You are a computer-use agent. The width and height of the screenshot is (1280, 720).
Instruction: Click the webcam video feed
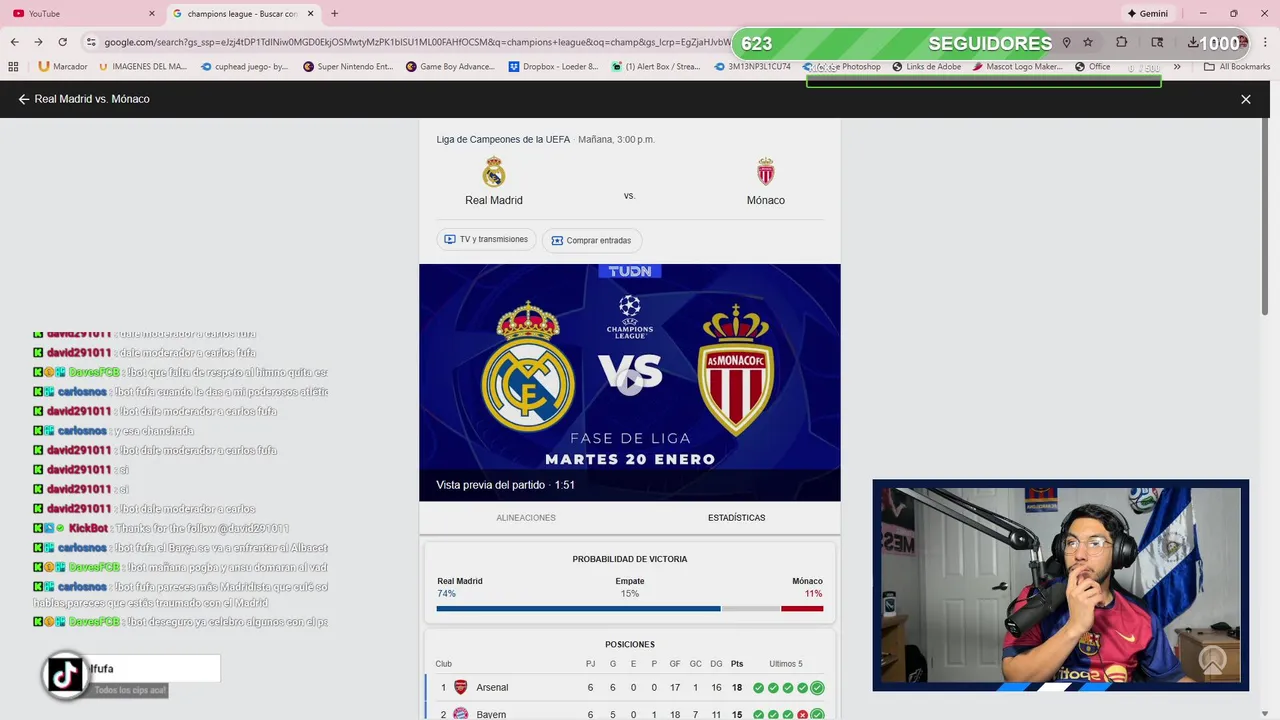point(1060,585)
